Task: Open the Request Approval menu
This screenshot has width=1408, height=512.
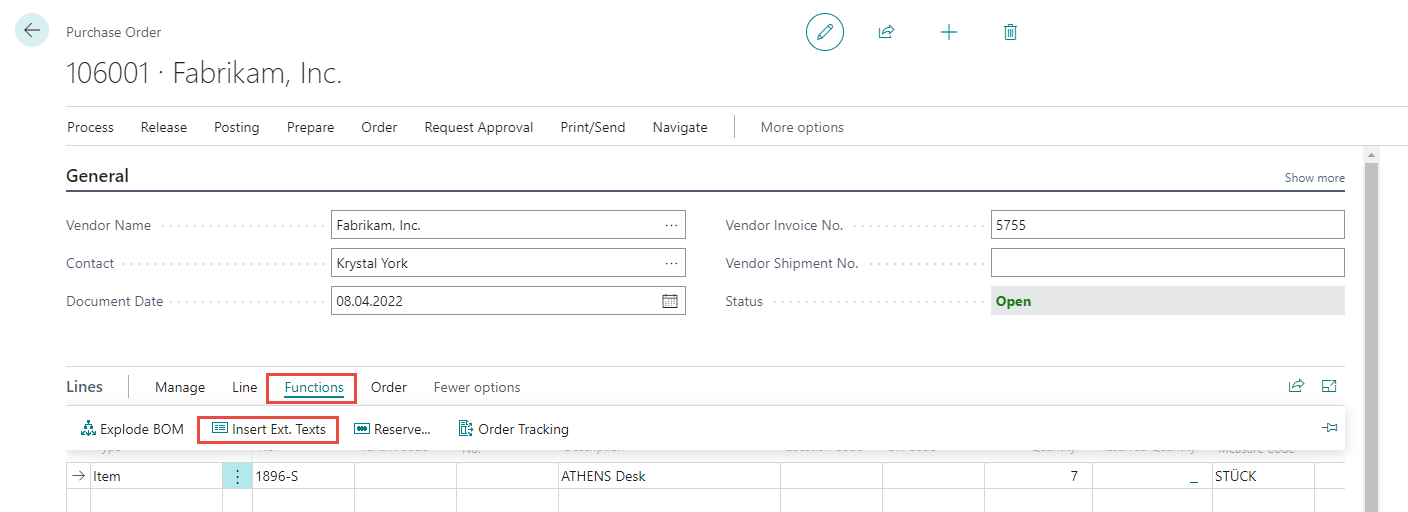Action: click(479, 127)
